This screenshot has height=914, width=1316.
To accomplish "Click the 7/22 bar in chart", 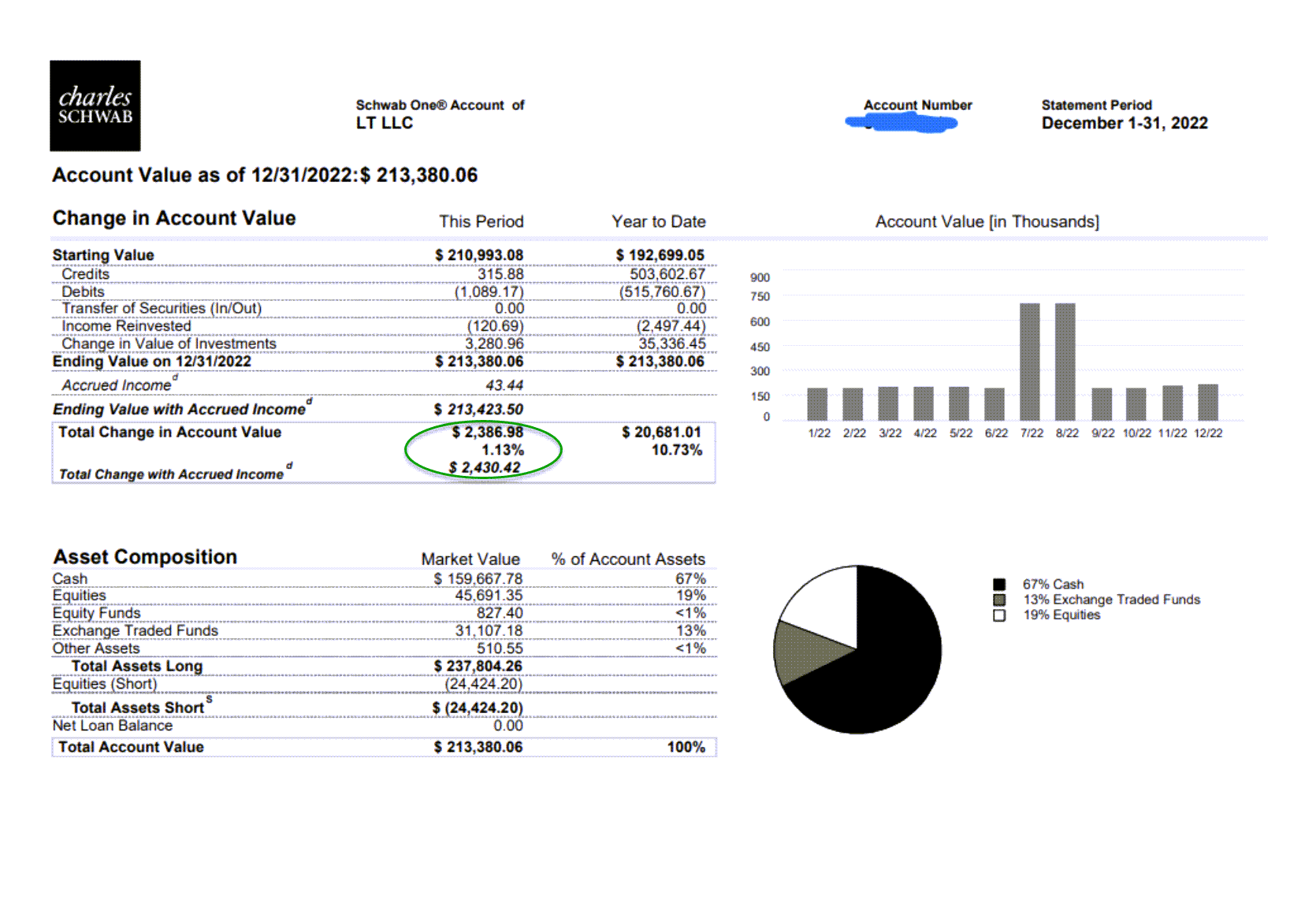I will point(1030,362).
